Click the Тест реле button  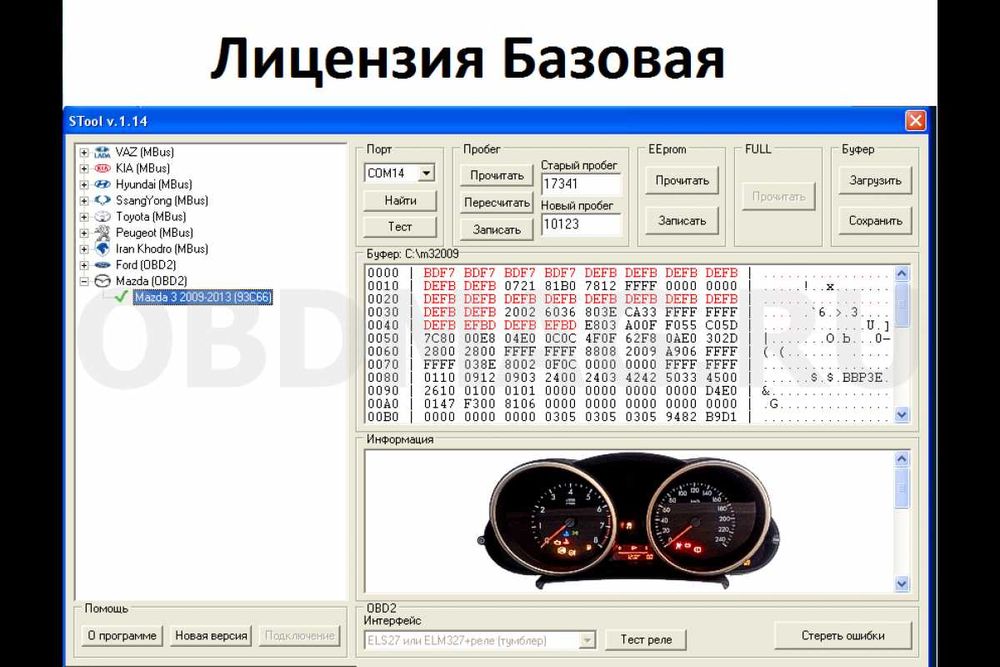click(x=645, y=640)
